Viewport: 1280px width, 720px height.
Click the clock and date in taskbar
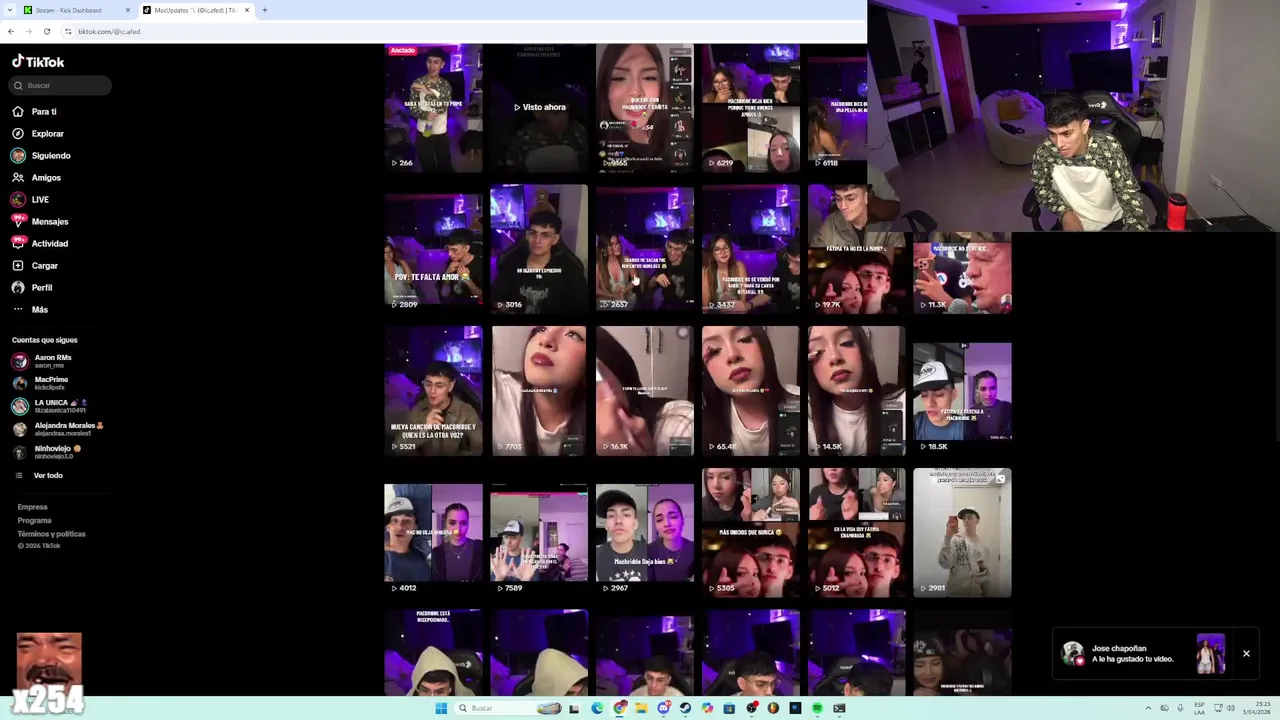[1256, 708]
